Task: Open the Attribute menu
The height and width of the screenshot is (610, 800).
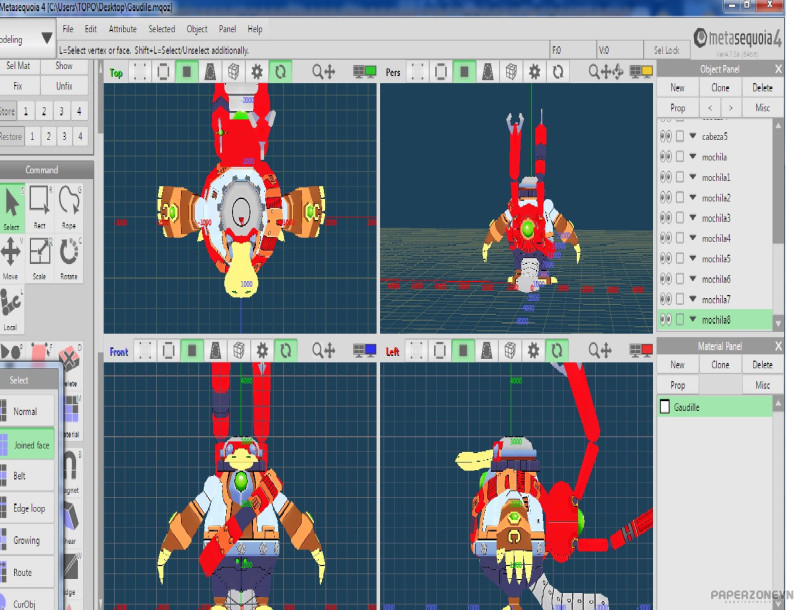Action: point(122,29)
